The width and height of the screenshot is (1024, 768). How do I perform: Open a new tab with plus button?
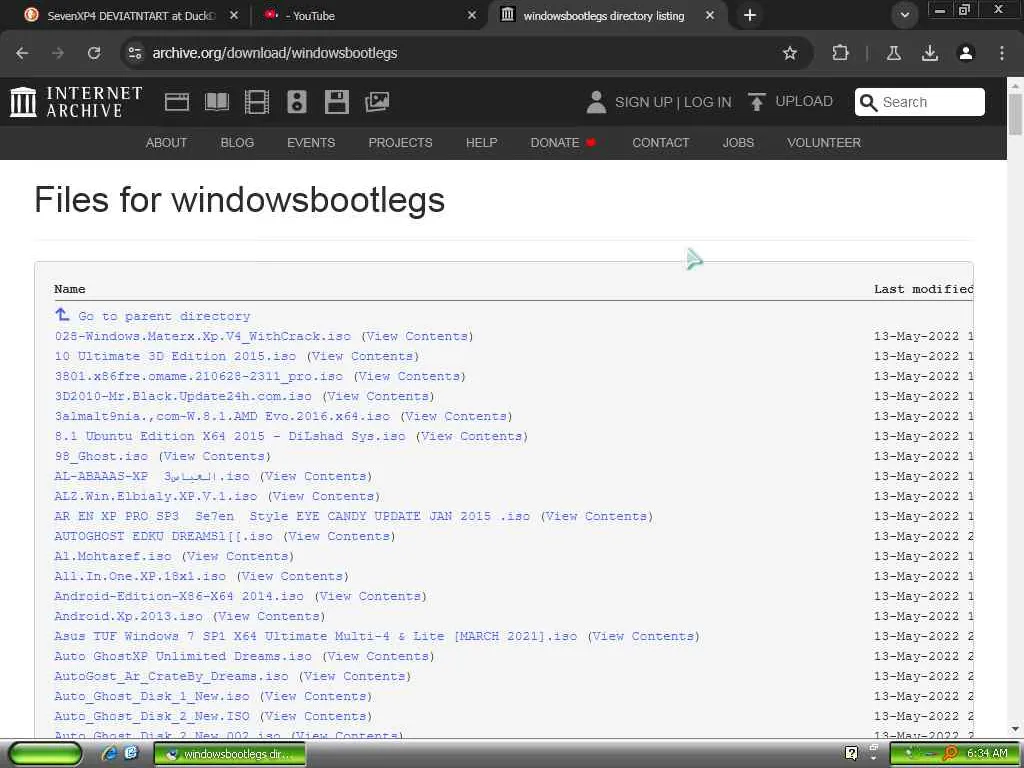point(750,15)
